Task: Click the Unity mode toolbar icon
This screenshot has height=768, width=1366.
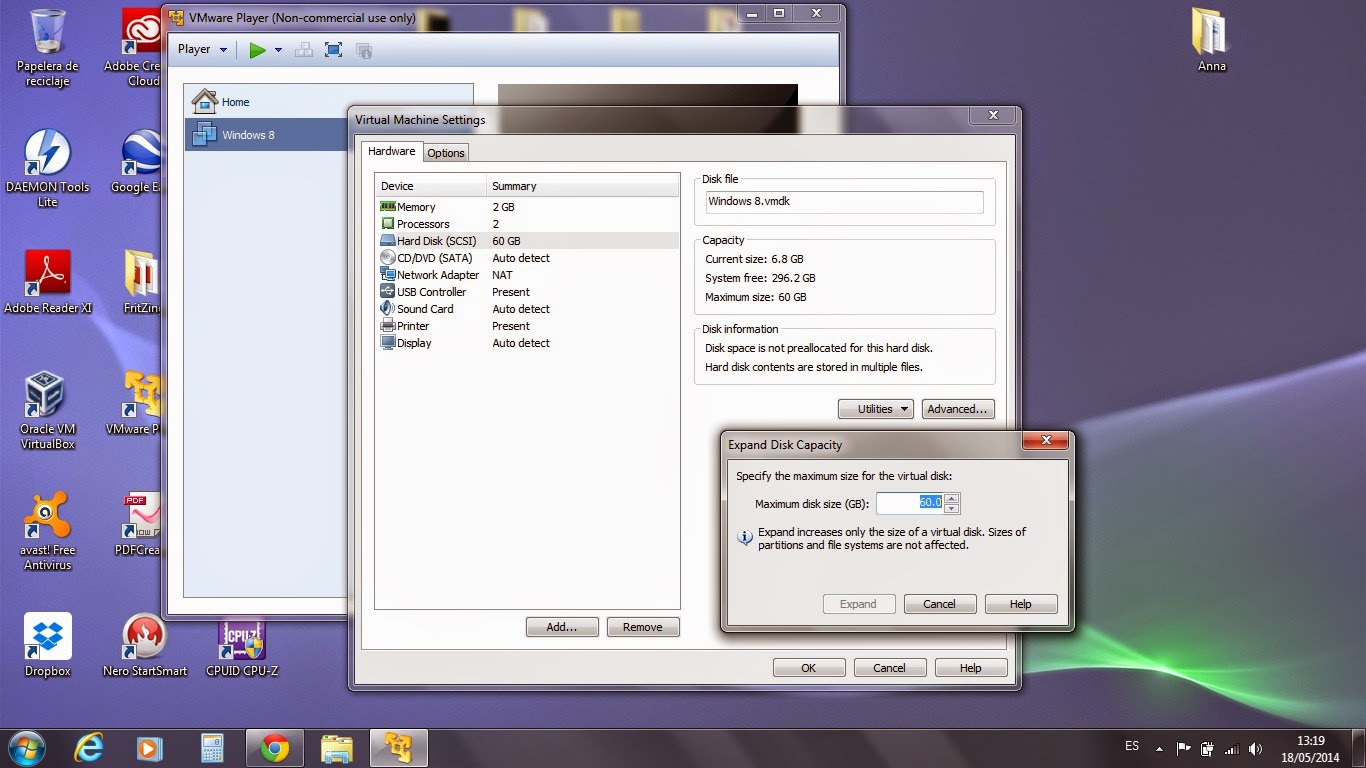Action: pyautogui.click(x=364, y=50)
